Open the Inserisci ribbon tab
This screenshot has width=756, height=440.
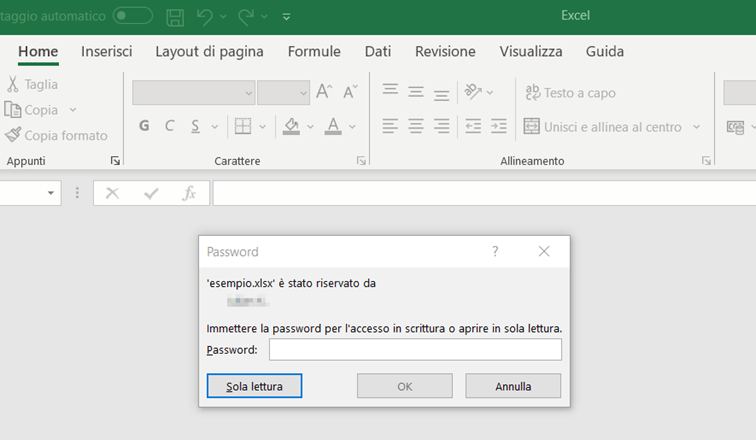pyautogui.click(x=107, y=52)
